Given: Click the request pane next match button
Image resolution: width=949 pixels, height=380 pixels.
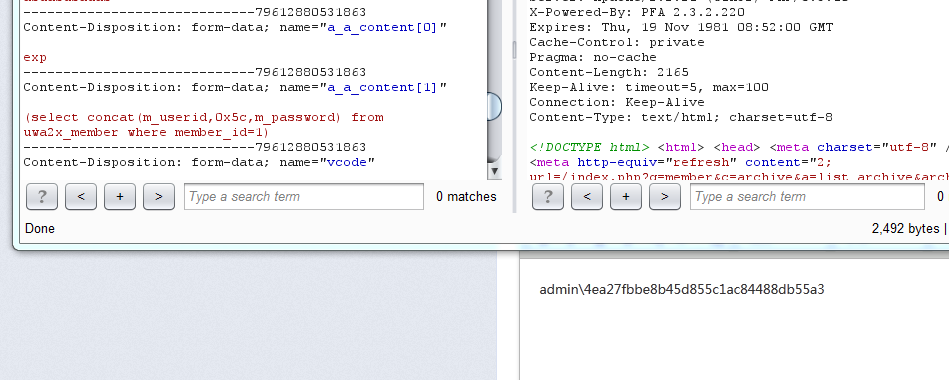Looking at the screenshot, I should click(159, 197).
